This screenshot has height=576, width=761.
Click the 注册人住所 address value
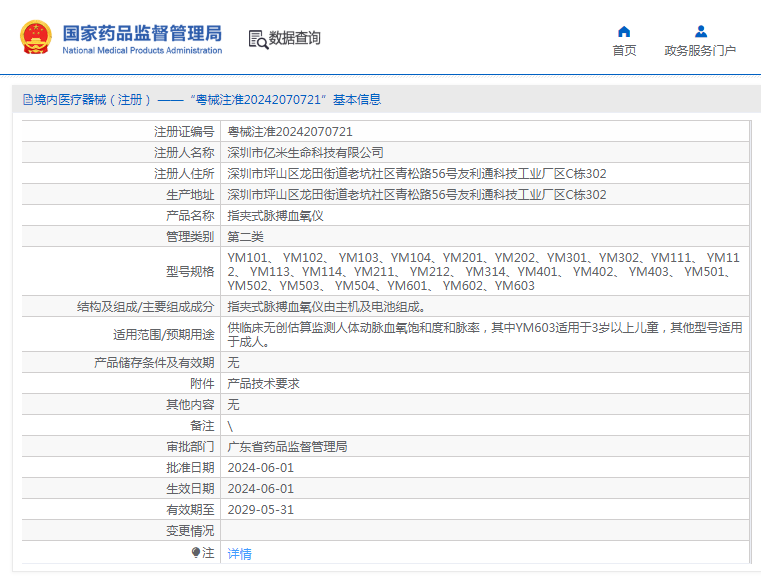pyautogui.click(x=417, y=174)
